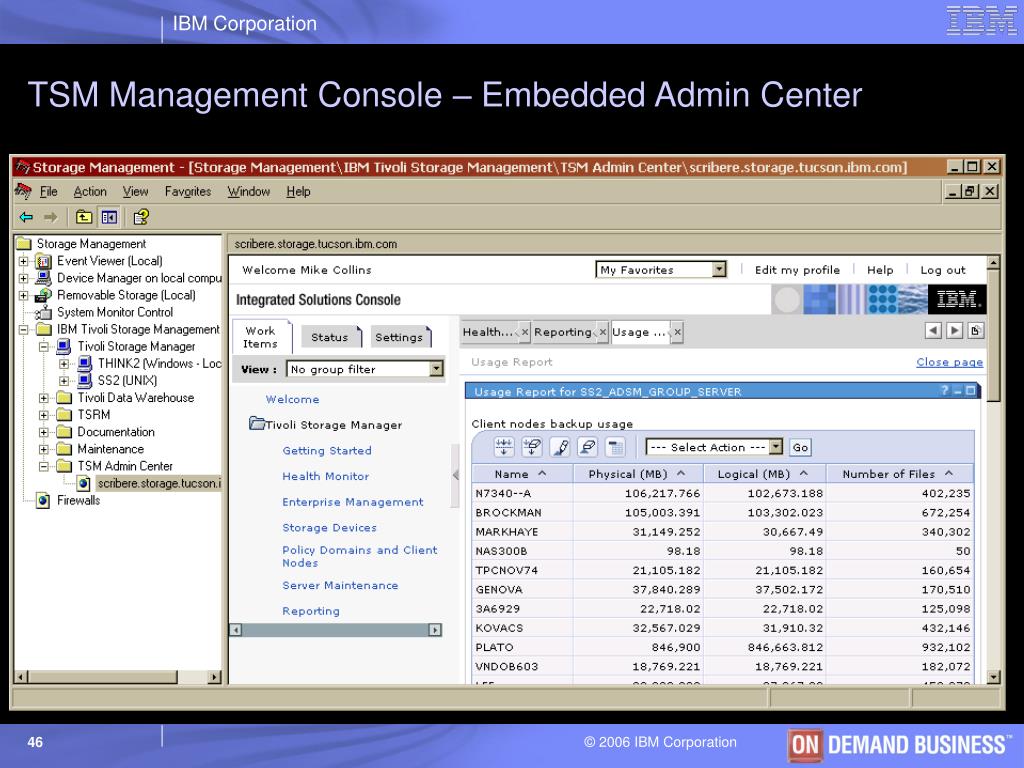Open the Action menu
1024x768 pixels.
click(x=89, y=191)
